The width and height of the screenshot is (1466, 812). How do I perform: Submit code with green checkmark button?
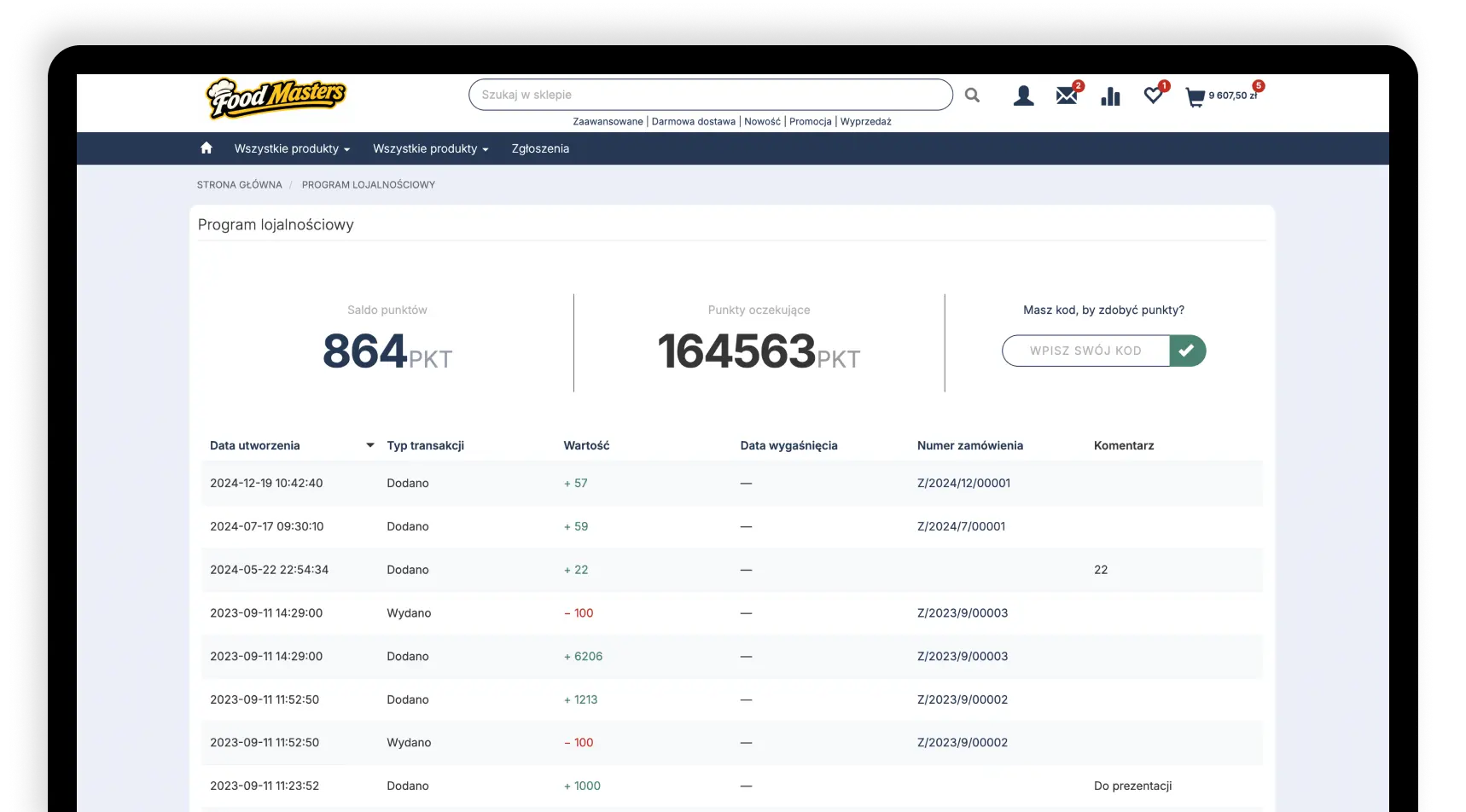point(1187,351)
